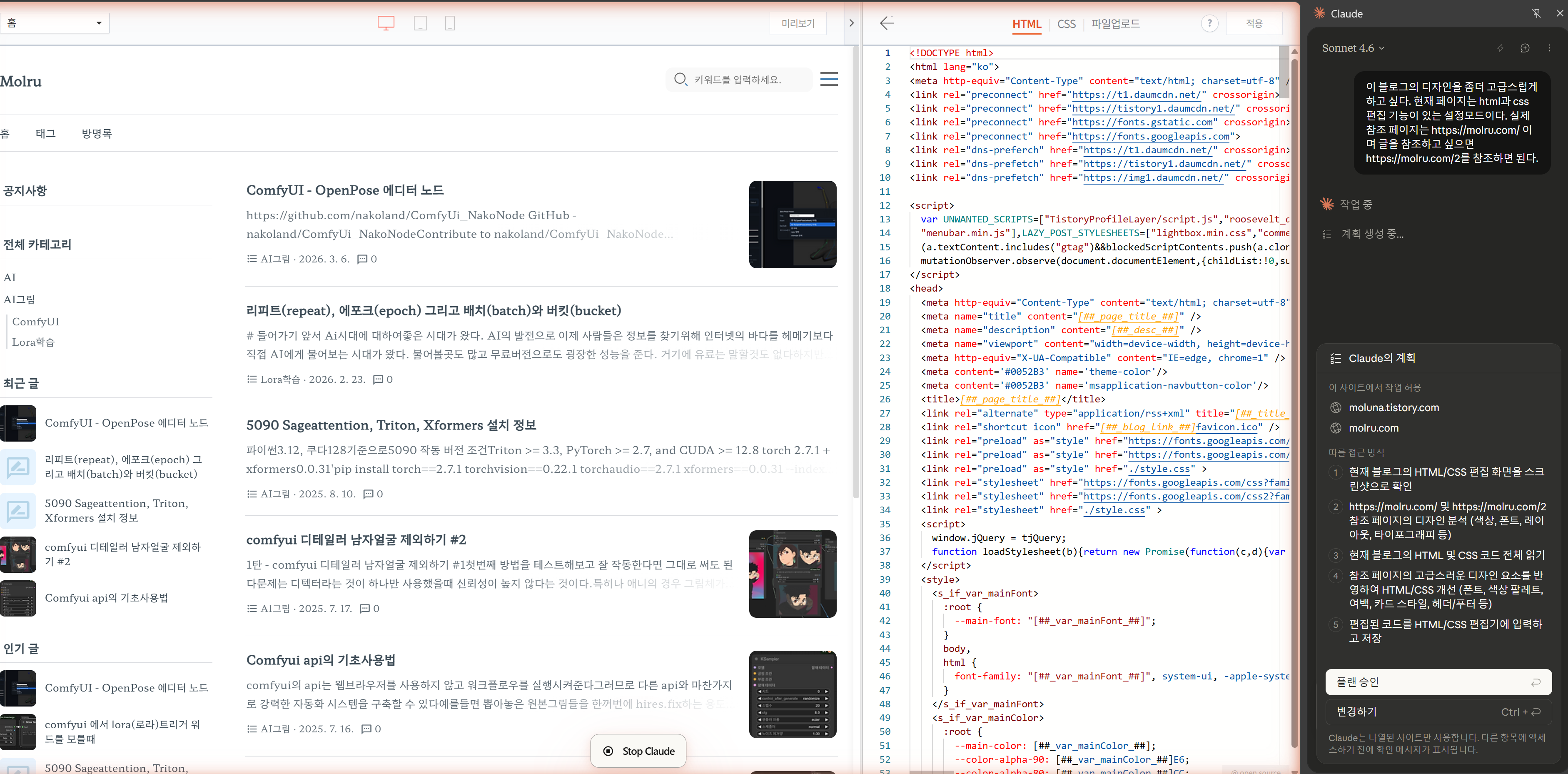Switch to tablet preview device icon
1568x774 pixels.
(x=420, y=23)
